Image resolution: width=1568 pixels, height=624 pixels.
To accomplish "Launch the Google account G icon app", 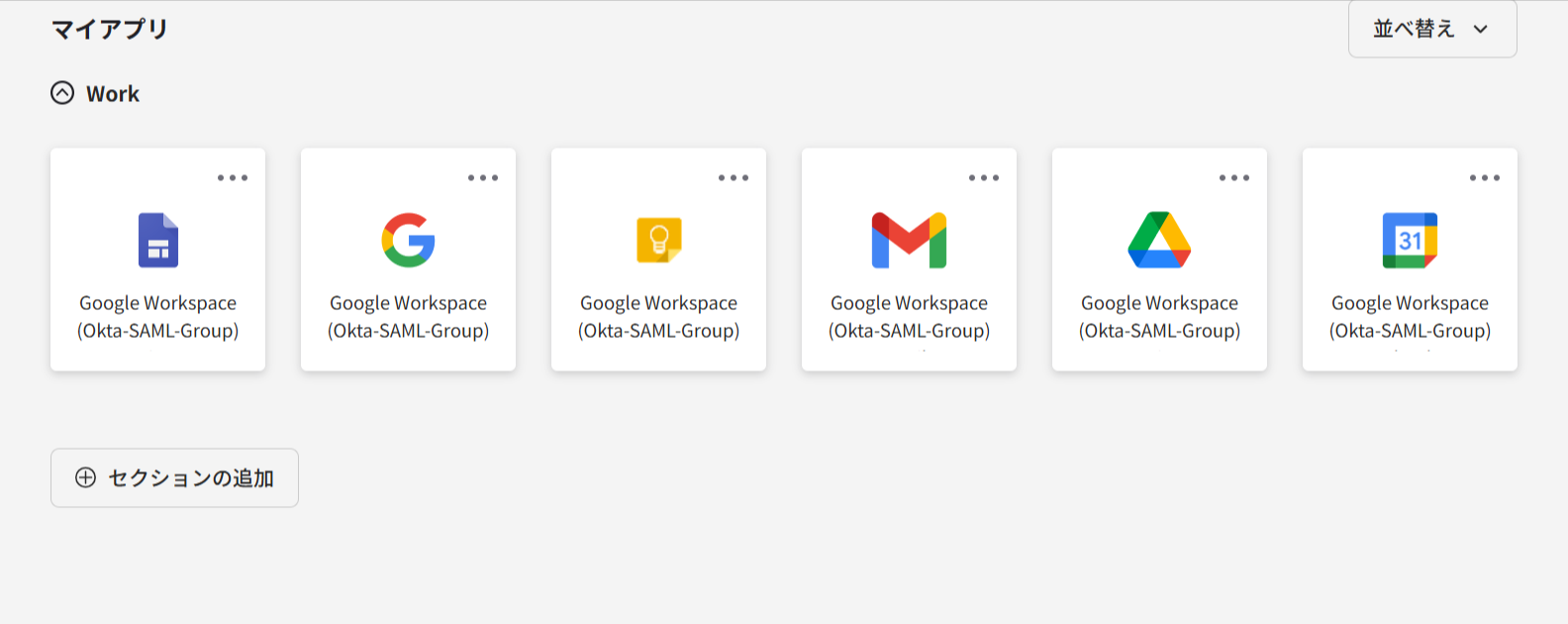I will tap(408, 240).
